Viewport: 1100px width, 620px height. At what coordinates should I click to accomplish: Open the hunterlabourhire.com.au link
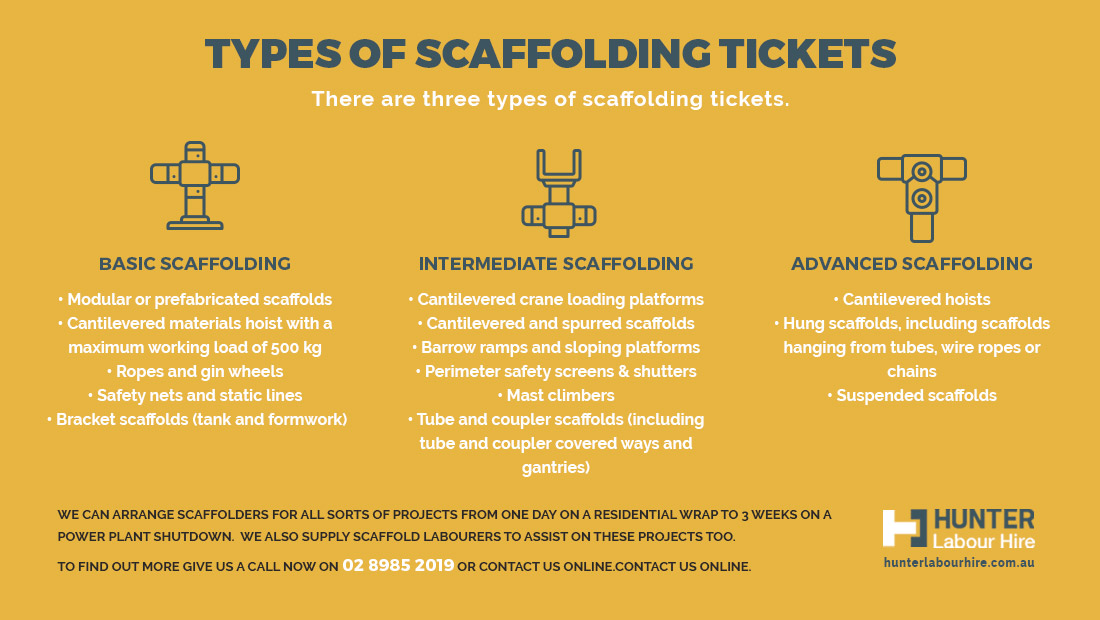click(x=959, y=562)
